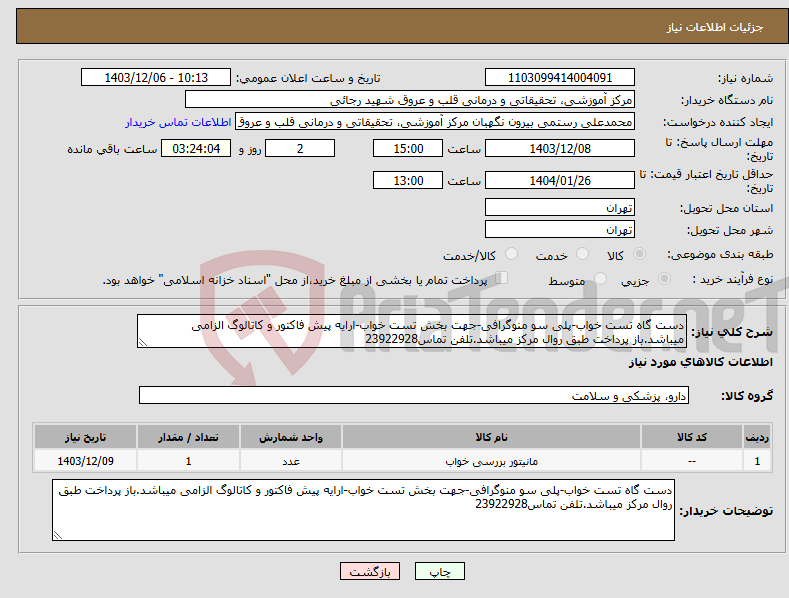Click the remaining days field showing 2
The height and width of the screenshot is (598, 789).
[300, 148]
